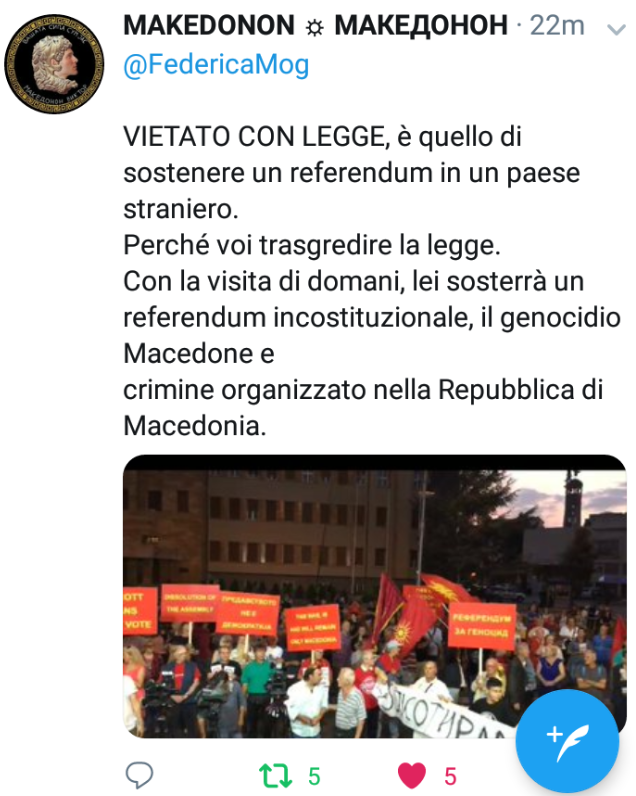Open the MAKEDONON profile avatar
The width and height of the screenshot is (636, 796).
pyautogui.click(x=54, y=64)
